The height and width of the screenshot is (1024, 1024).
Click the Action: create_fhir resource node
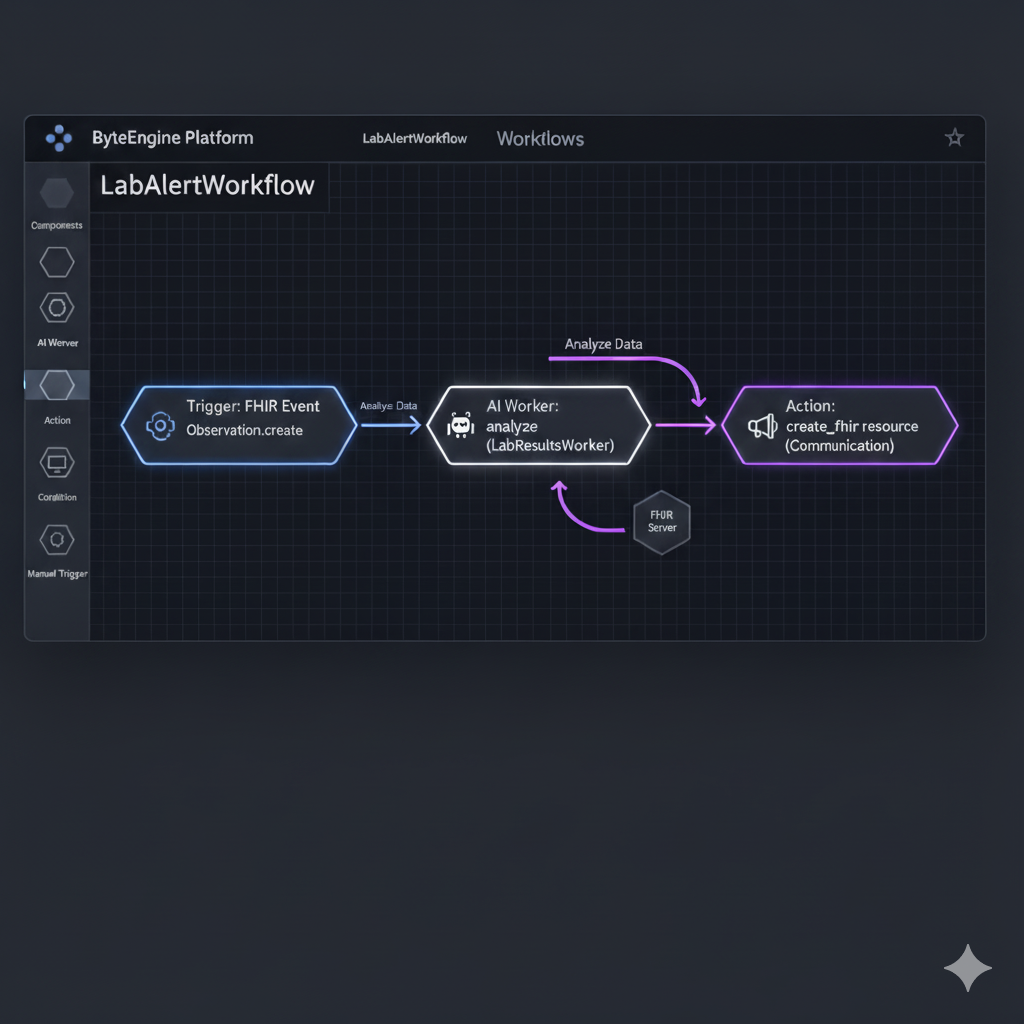[x=840, y=425]
